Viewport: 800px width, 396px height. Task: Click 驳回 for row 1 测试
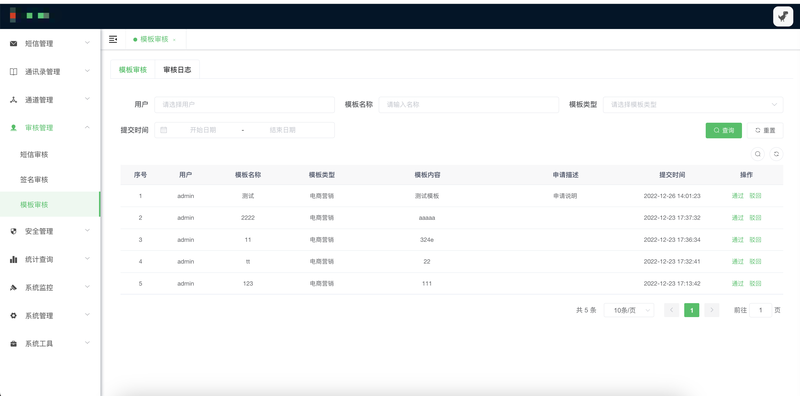click(755, 196)
